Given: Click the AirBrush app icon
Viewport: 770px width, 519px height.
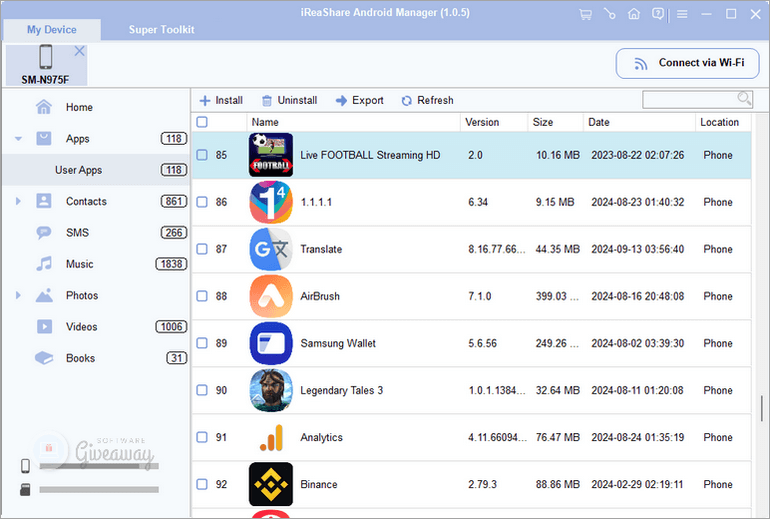Looking at the screenshot, I should pyautogui.click(x=271, y=296).
